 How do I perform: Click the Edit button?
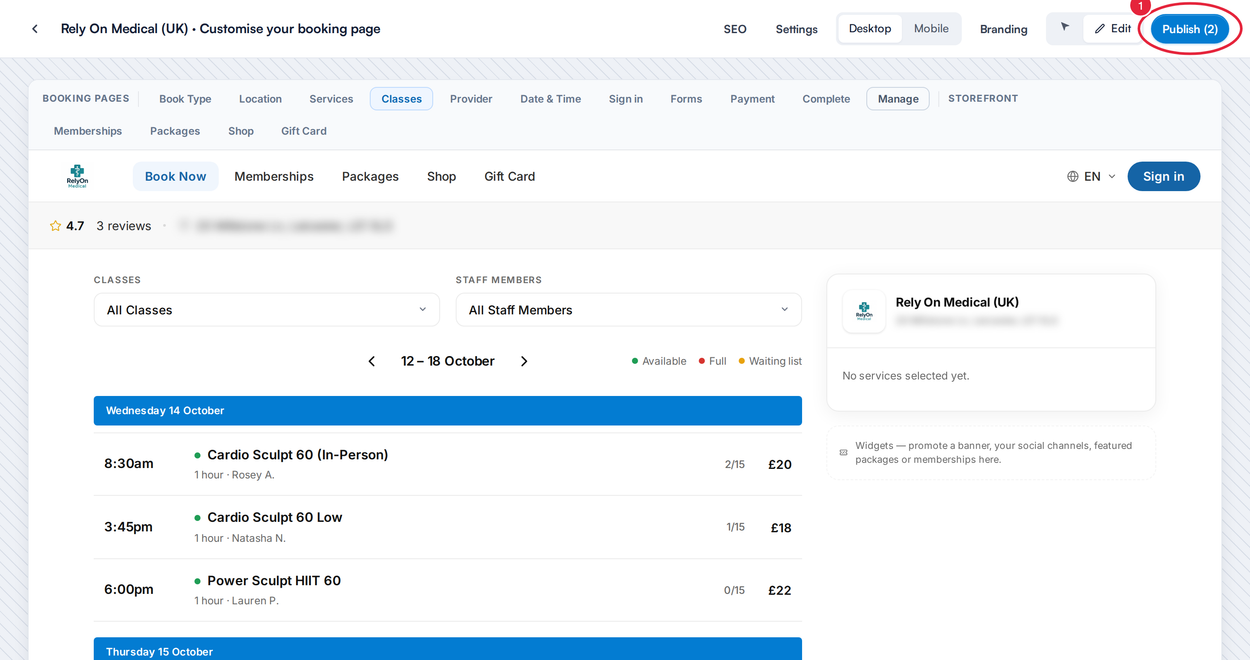tap(1113, 29)
